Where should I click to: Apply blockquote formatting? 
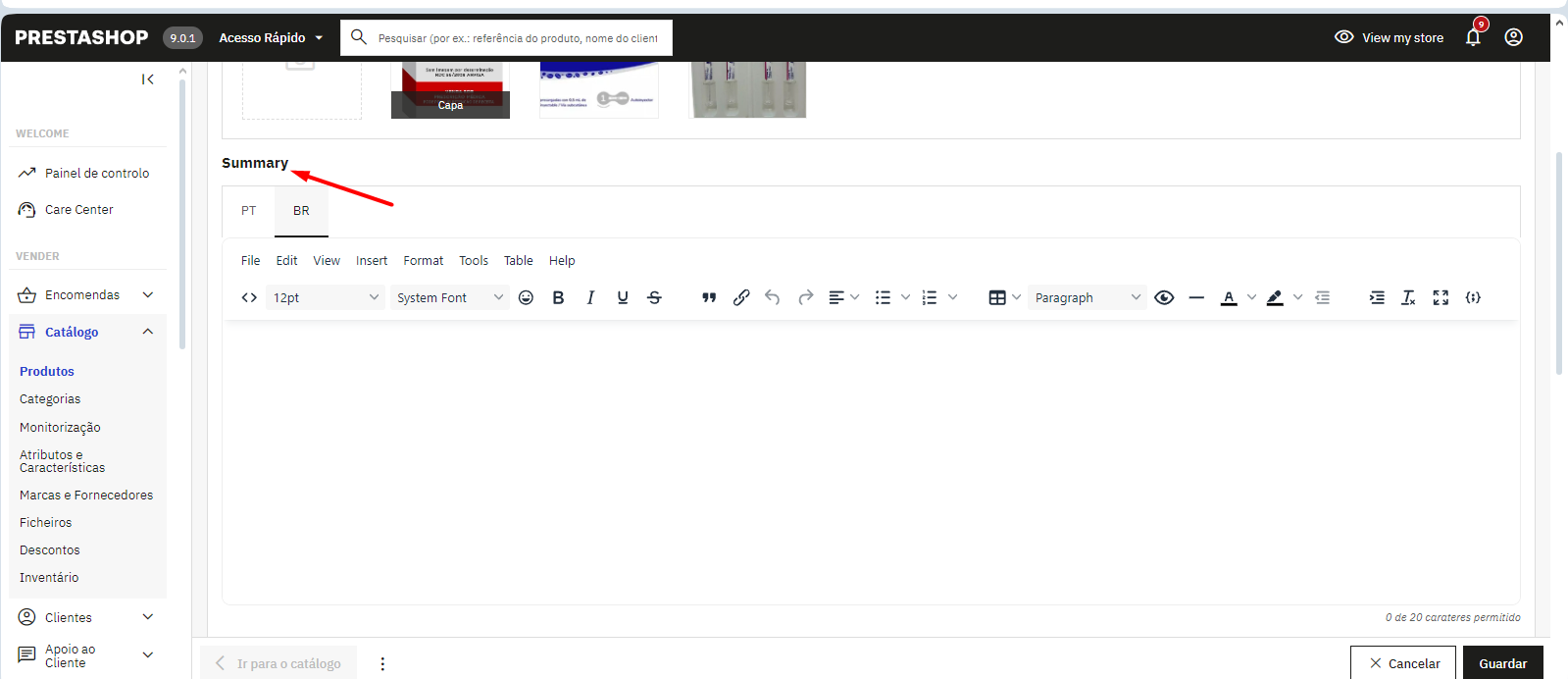709,297
